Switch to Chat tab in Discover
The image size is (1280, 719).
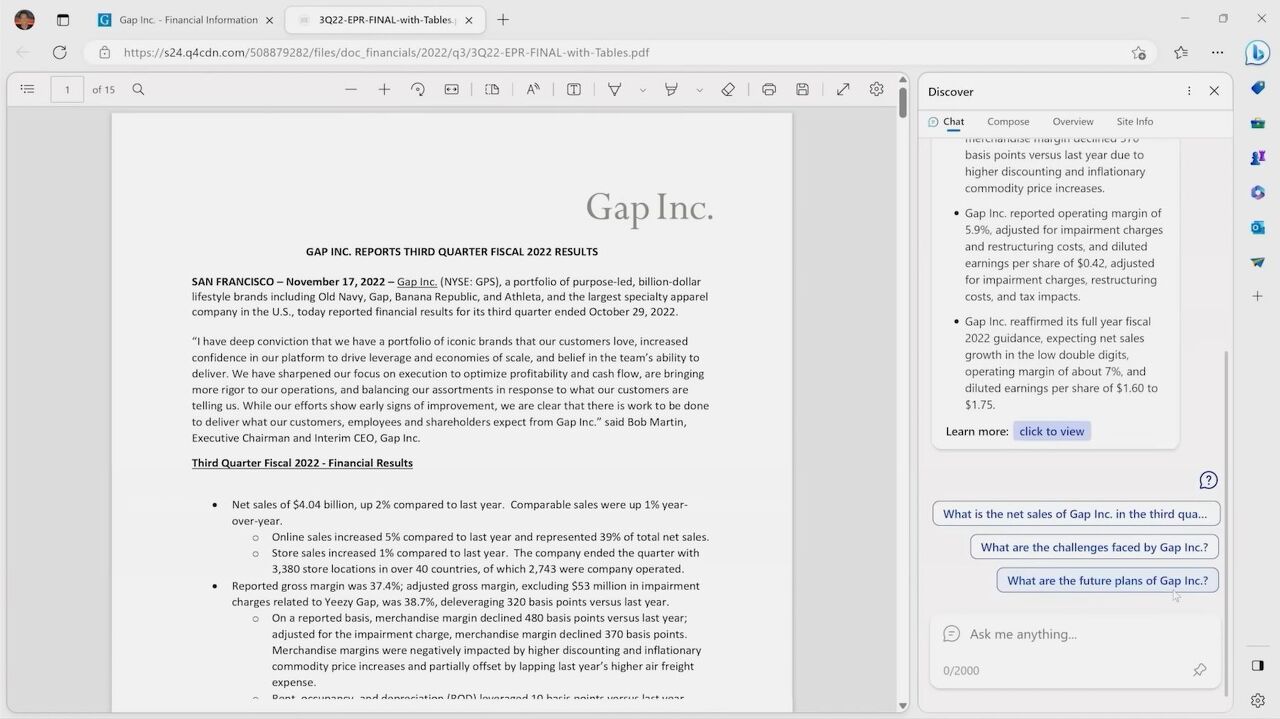click(x=946, y=122)
